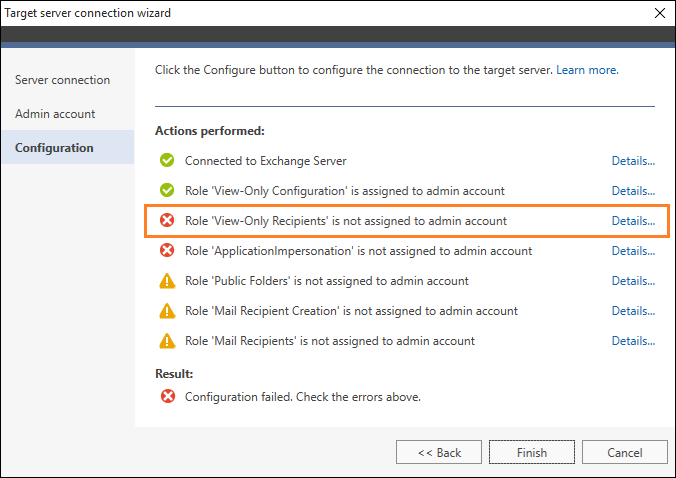View Details for View-Only Recipients role error

pos(633,221)
